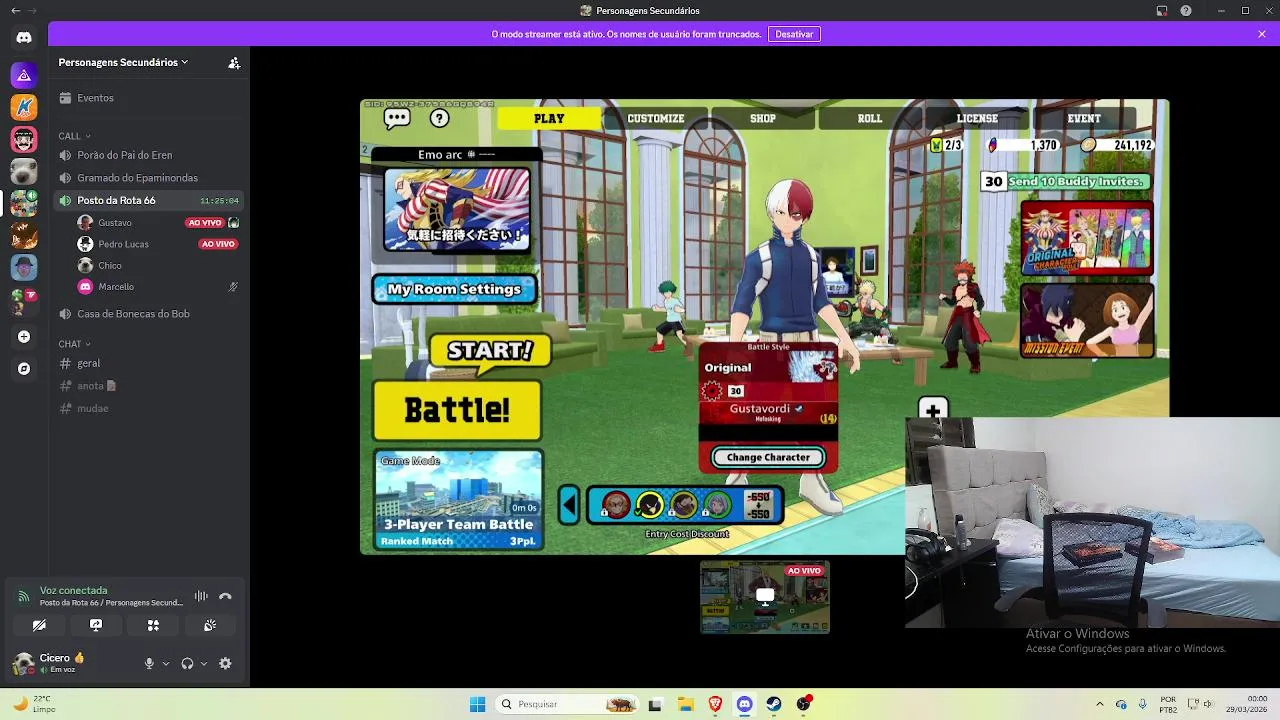Viewport: 1280px width, 720px height.
Task: Open Windows Start menu
Action: click(477, 704)
